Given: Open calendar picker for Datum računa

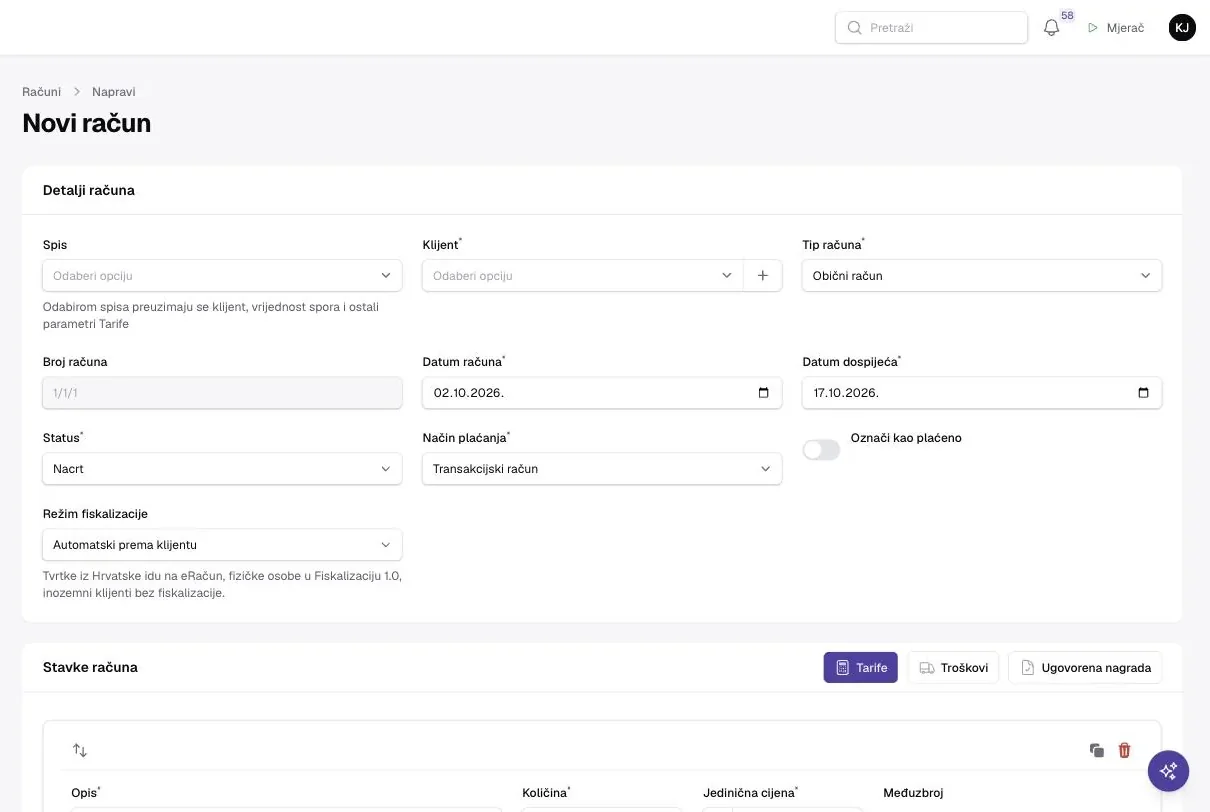Looking at the screenshot, I should tap(764, 393).
